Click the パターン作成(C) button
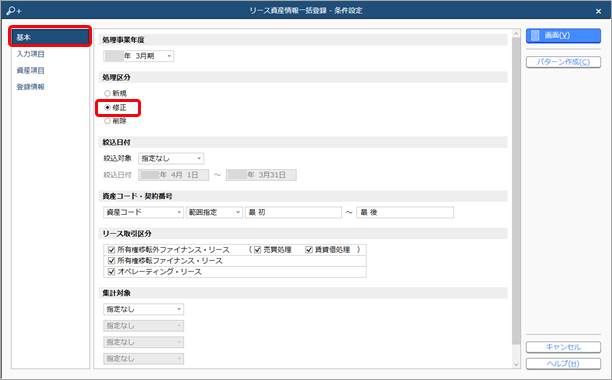612x380 pixels. coord(563,62)
